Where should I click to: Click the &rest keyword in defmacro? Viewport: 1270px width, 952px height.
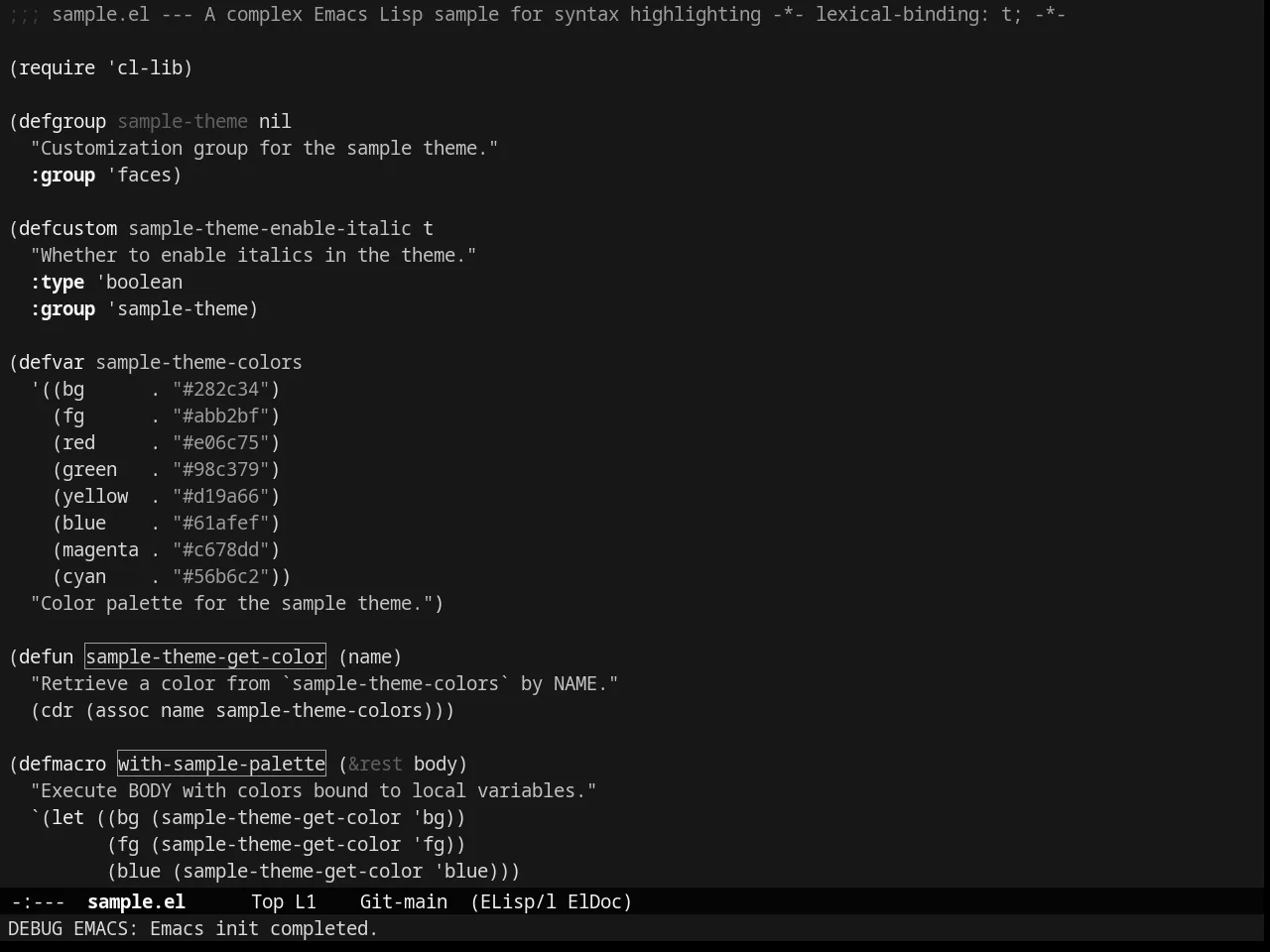coord(375,764)
